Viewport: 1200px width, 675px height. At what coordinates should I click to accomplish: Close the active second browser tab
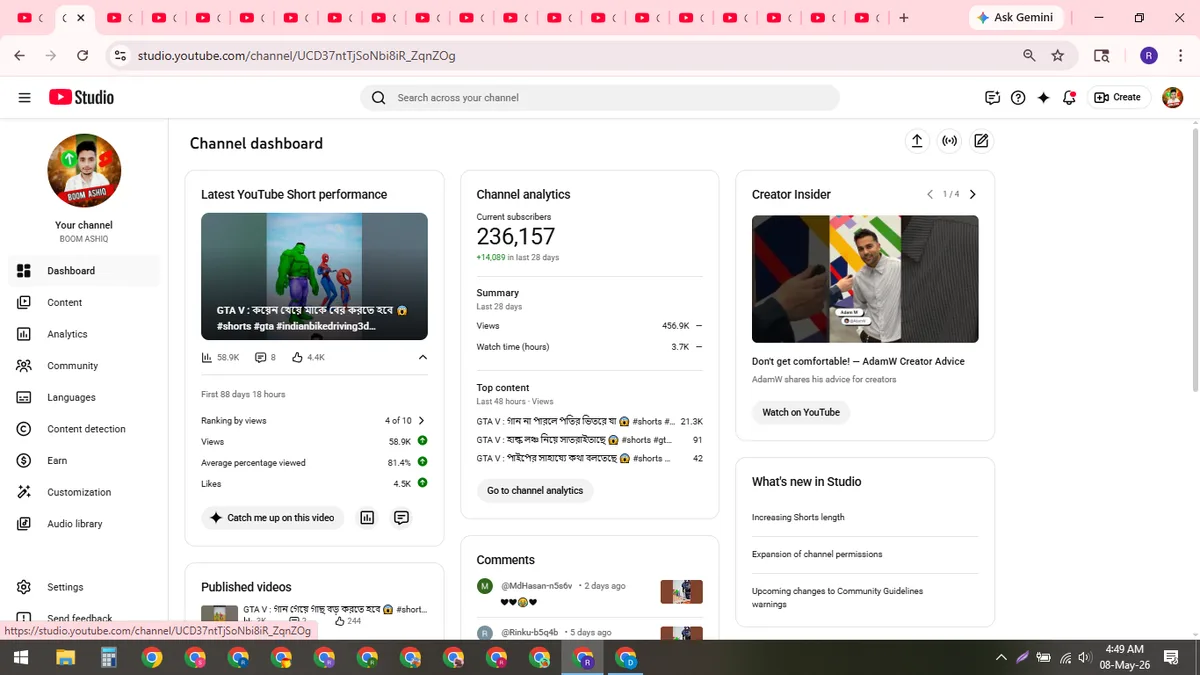(80, 18)
